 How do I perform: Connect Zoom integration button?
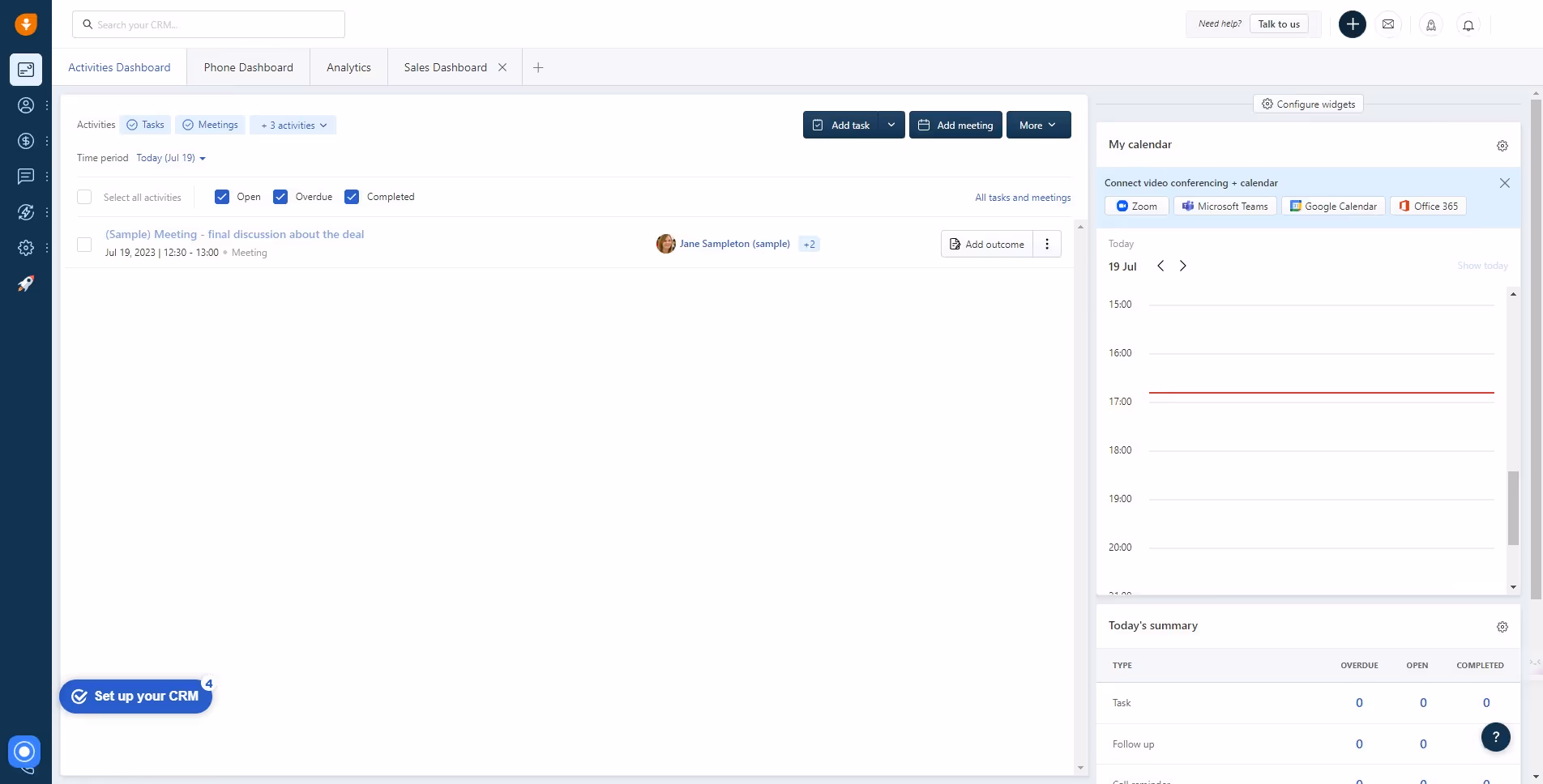pos(1136,206)
